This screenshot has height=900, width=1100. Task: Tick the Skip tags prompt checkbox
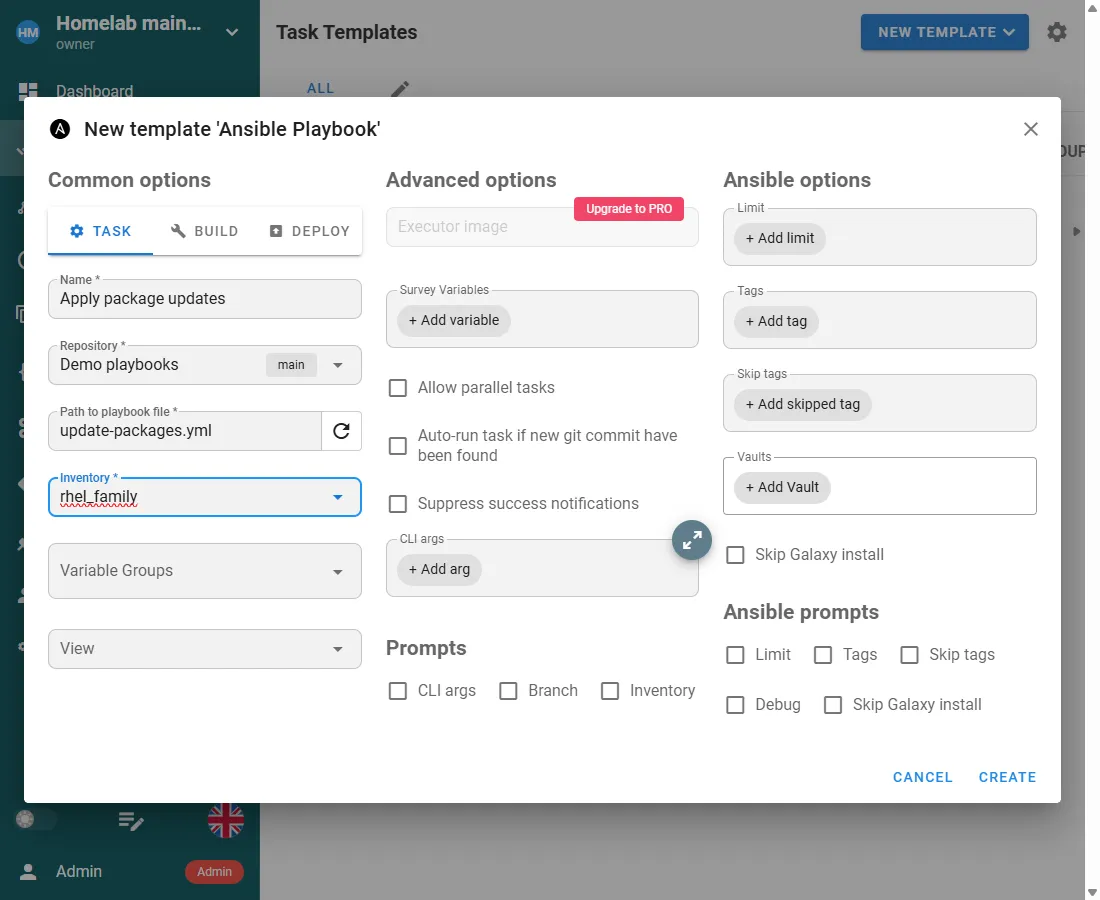pyautogui.click(x=909, y=654)
